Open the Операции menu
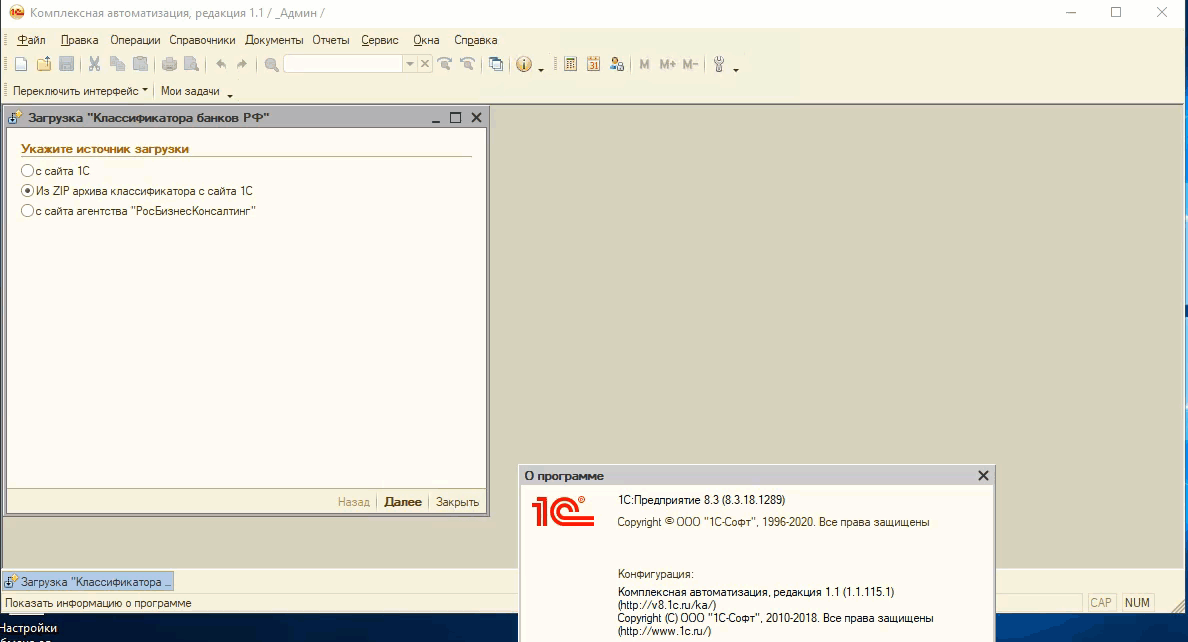Image resolution: width=1188 pixels, height=642 pixels. tap(135, 40)
